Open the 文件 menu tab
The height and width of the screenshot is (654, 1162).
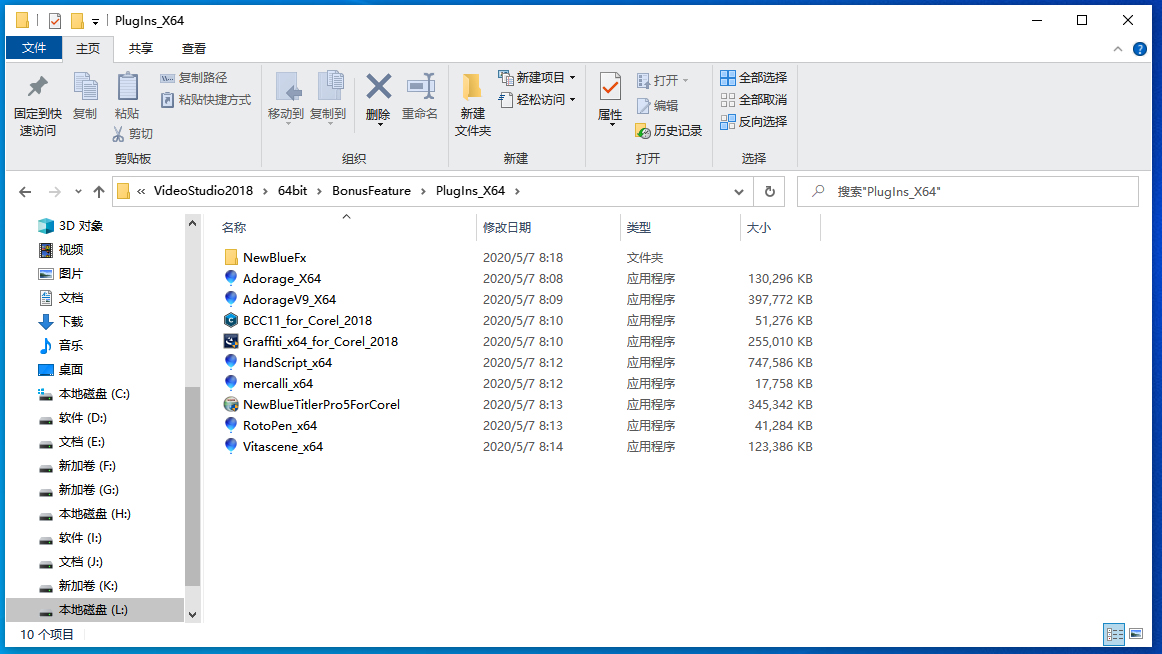click(34, 48)
